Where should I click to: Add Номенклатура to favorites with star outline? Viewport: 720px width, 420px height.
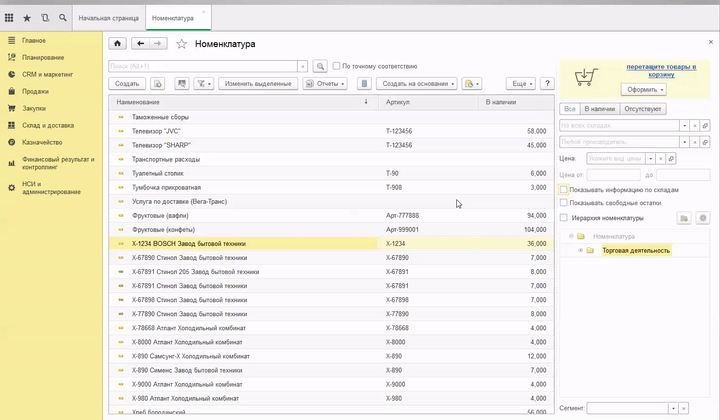[x=181, y=44]
